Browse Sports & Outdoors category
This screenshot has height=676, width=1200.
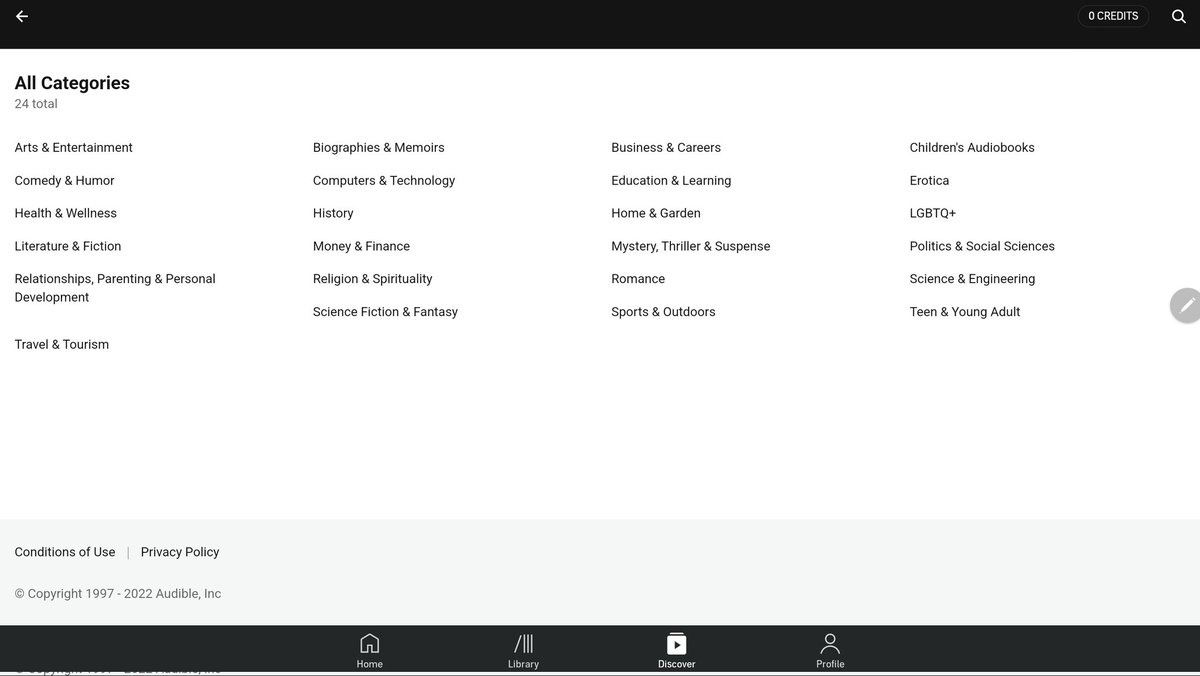663,312
